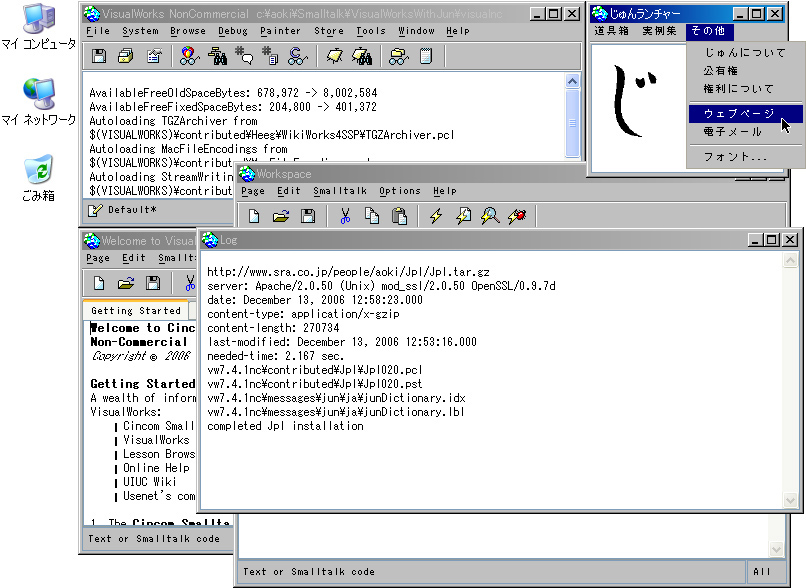Select the Getting Started tab in Welcome window

tap(136, 310)
